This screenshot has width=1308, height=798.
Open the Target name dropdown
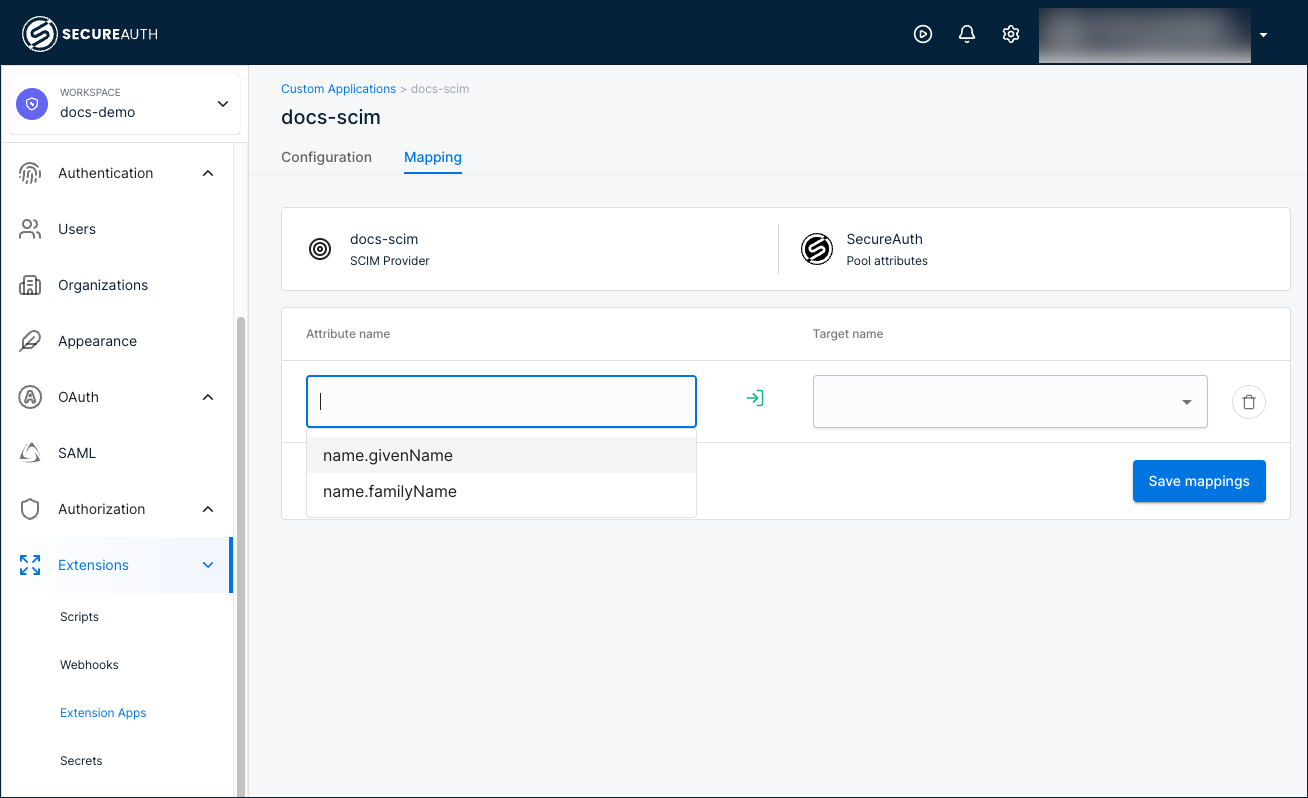pyautogui.click(x=1010, y=401)
